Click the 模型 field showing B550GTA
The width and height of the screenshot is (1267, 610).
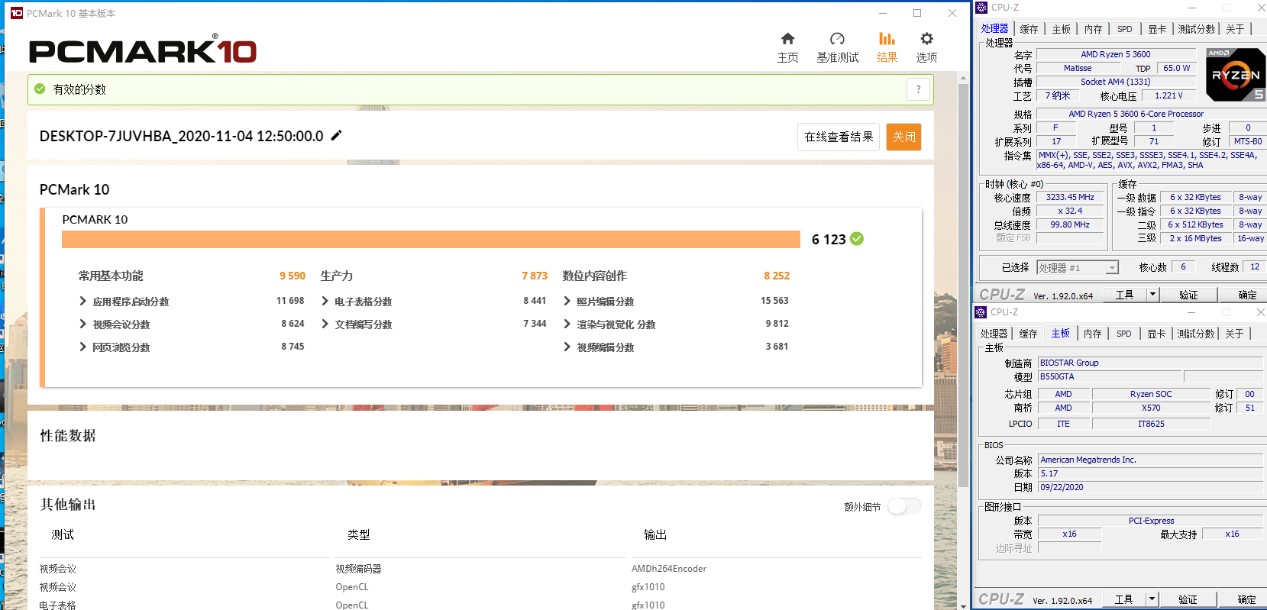pos(1109,377)
